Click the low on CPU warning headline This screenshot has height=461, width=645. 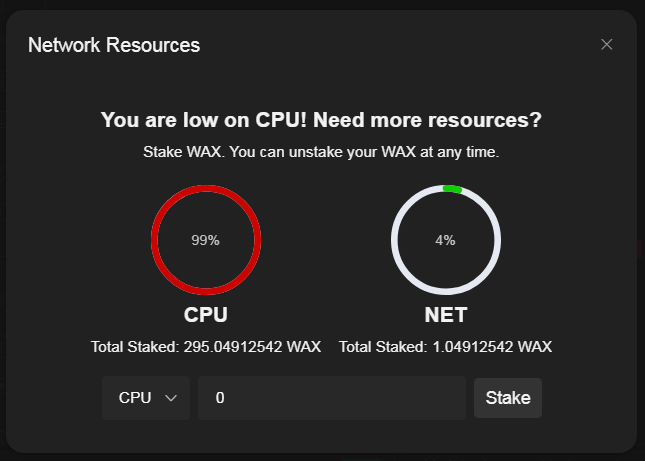tap(321, 120)
